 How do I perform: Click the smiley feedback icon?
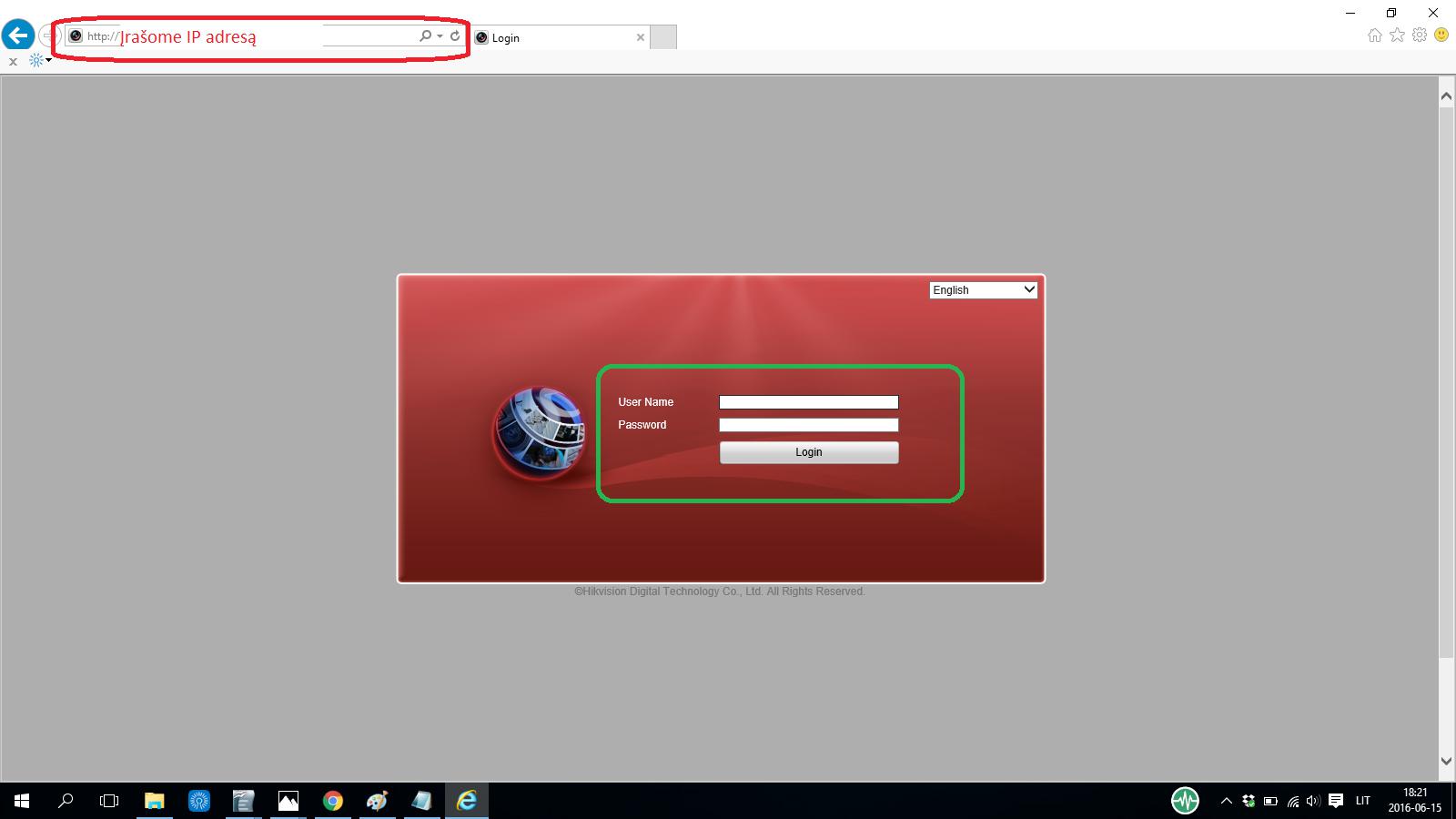point(1441,35)
